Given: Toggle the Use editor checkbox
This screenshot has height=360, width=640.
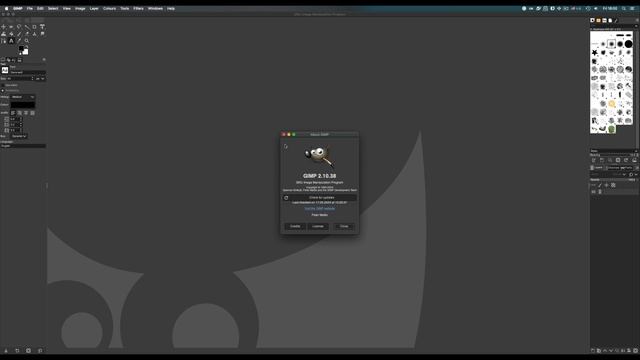Looking at the screenshot, I should [3, 85].
